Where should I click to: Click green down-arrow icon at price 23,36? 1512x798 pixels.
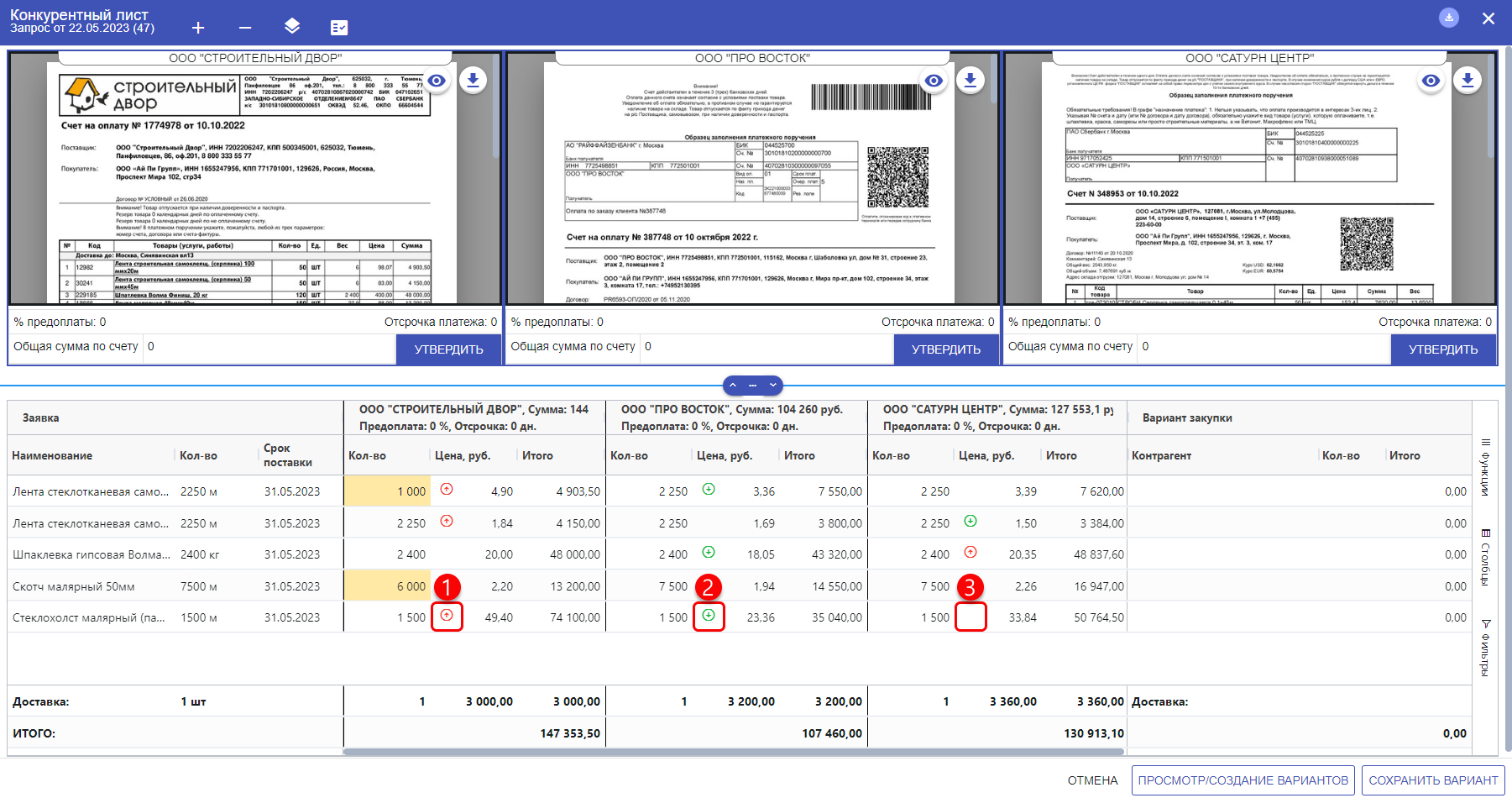tap(709, 615)
